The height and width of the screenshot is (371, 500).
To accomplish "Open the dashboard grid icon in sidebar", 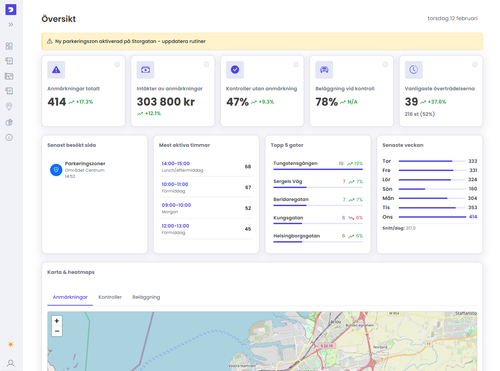I will (9, 46).
